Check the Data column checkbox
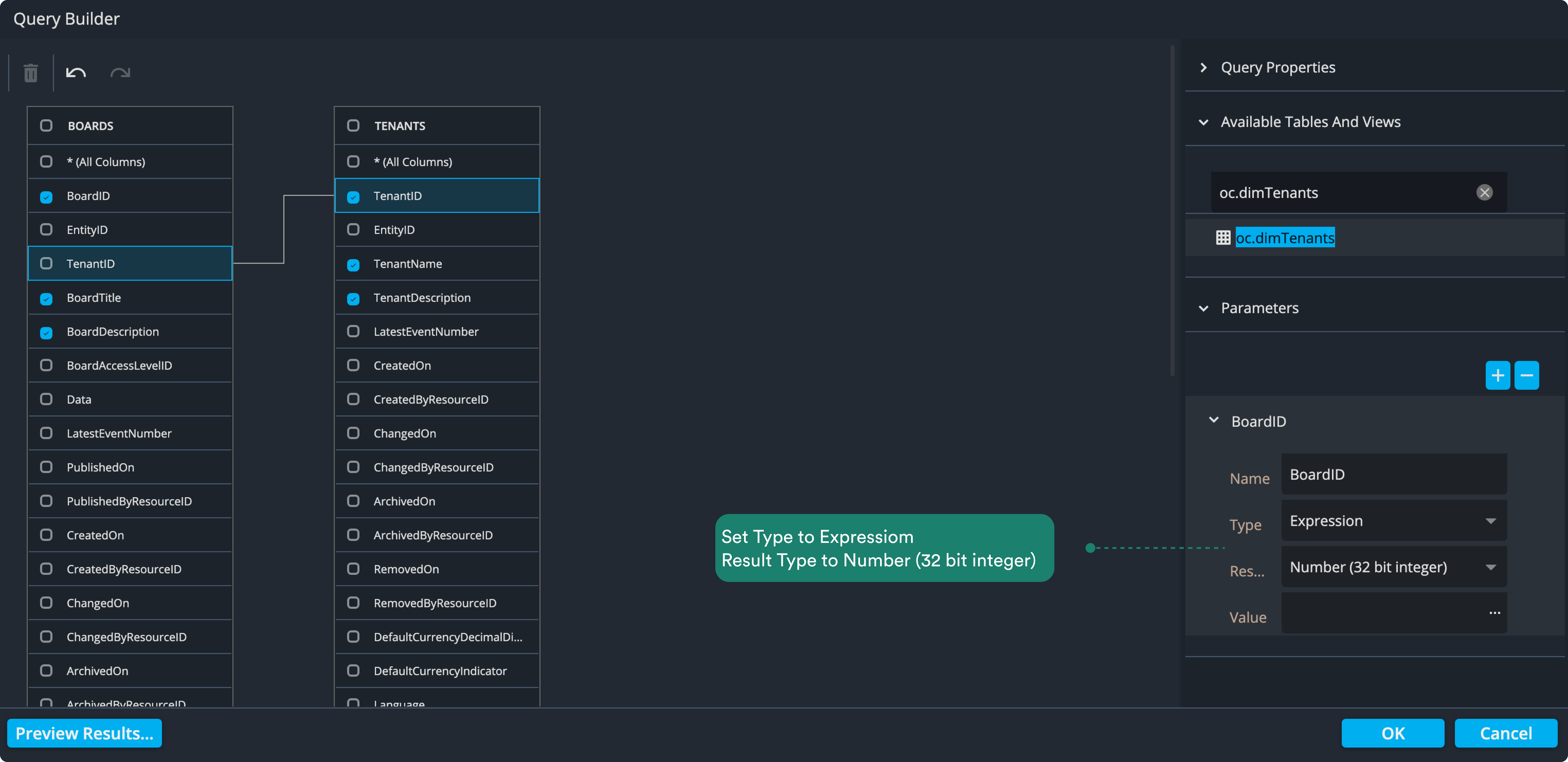This screenshot has height=762, width=1568. click(46, 399)
